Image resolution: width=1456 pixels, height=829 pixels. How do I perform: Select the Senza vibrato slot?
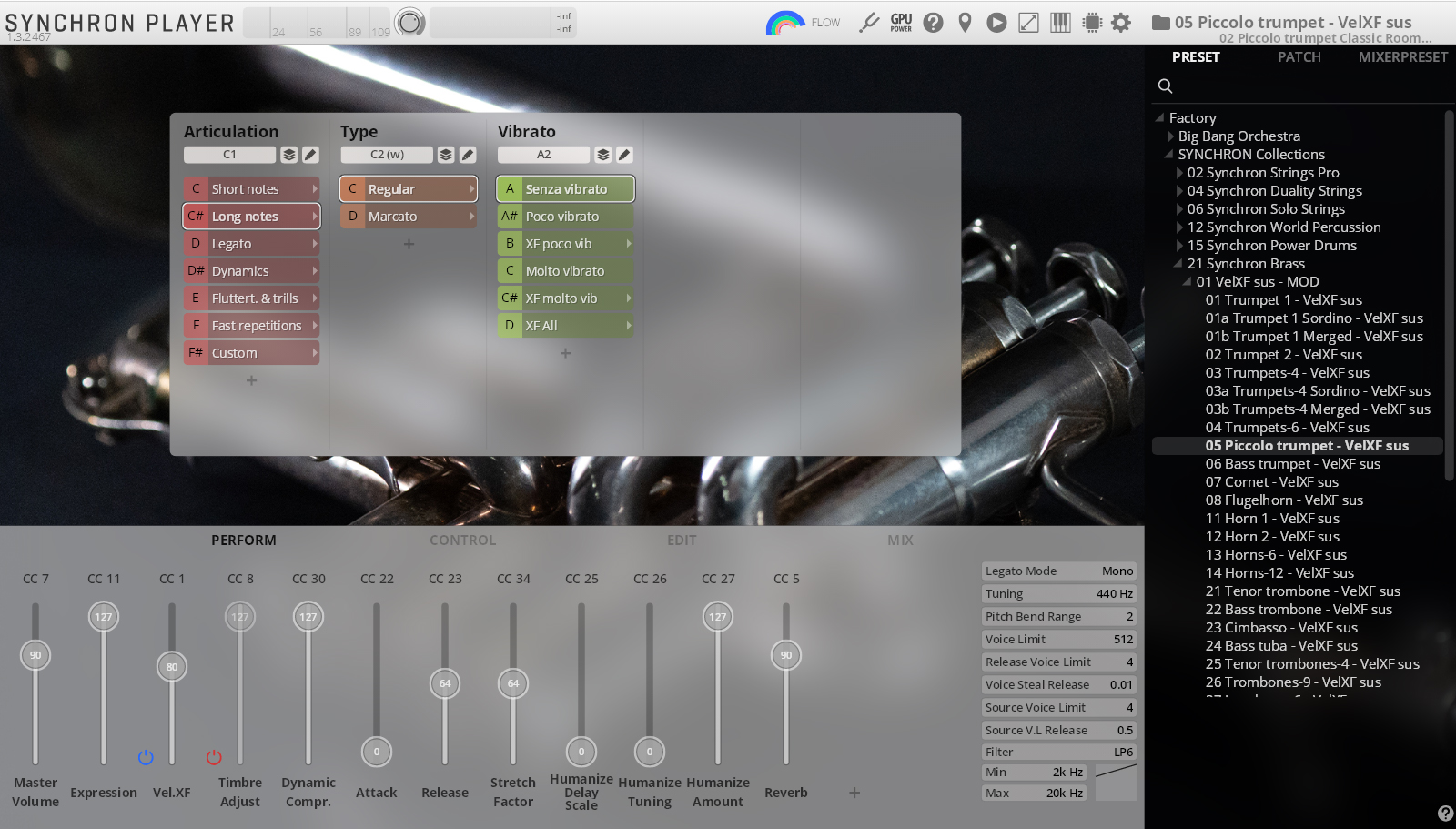click(565, 189)
